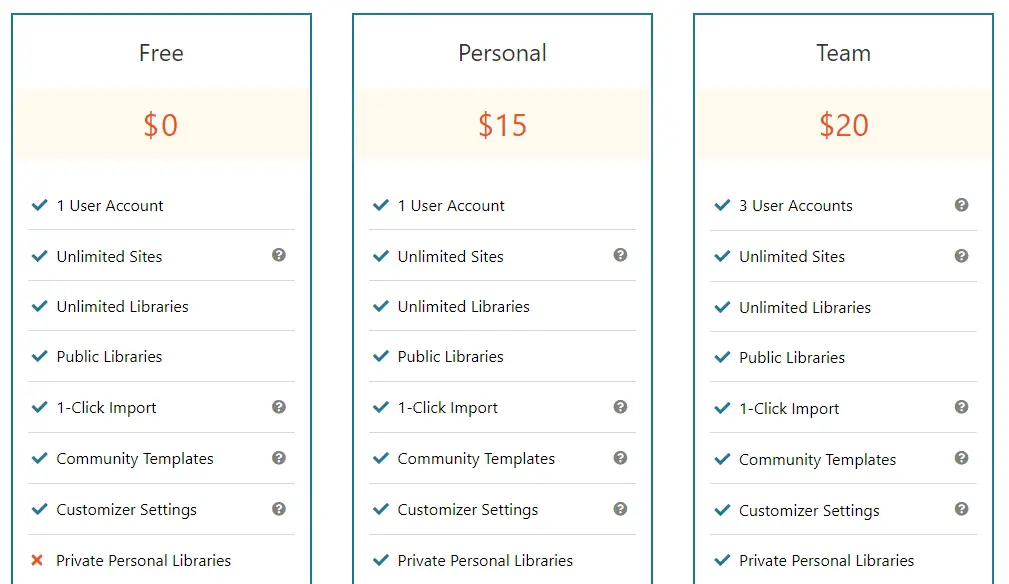Select the Free plan heading
The width and height of the screenshot is (1009, 584).
tap(161, 53)
